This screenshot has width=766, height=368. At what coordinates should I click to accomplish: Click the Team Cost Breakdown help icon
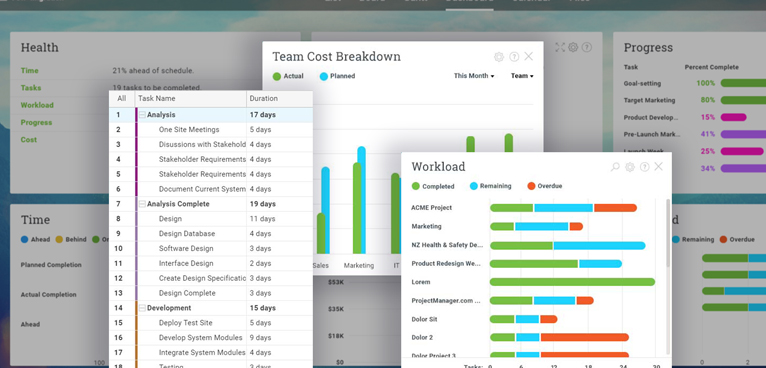point(514,57)
